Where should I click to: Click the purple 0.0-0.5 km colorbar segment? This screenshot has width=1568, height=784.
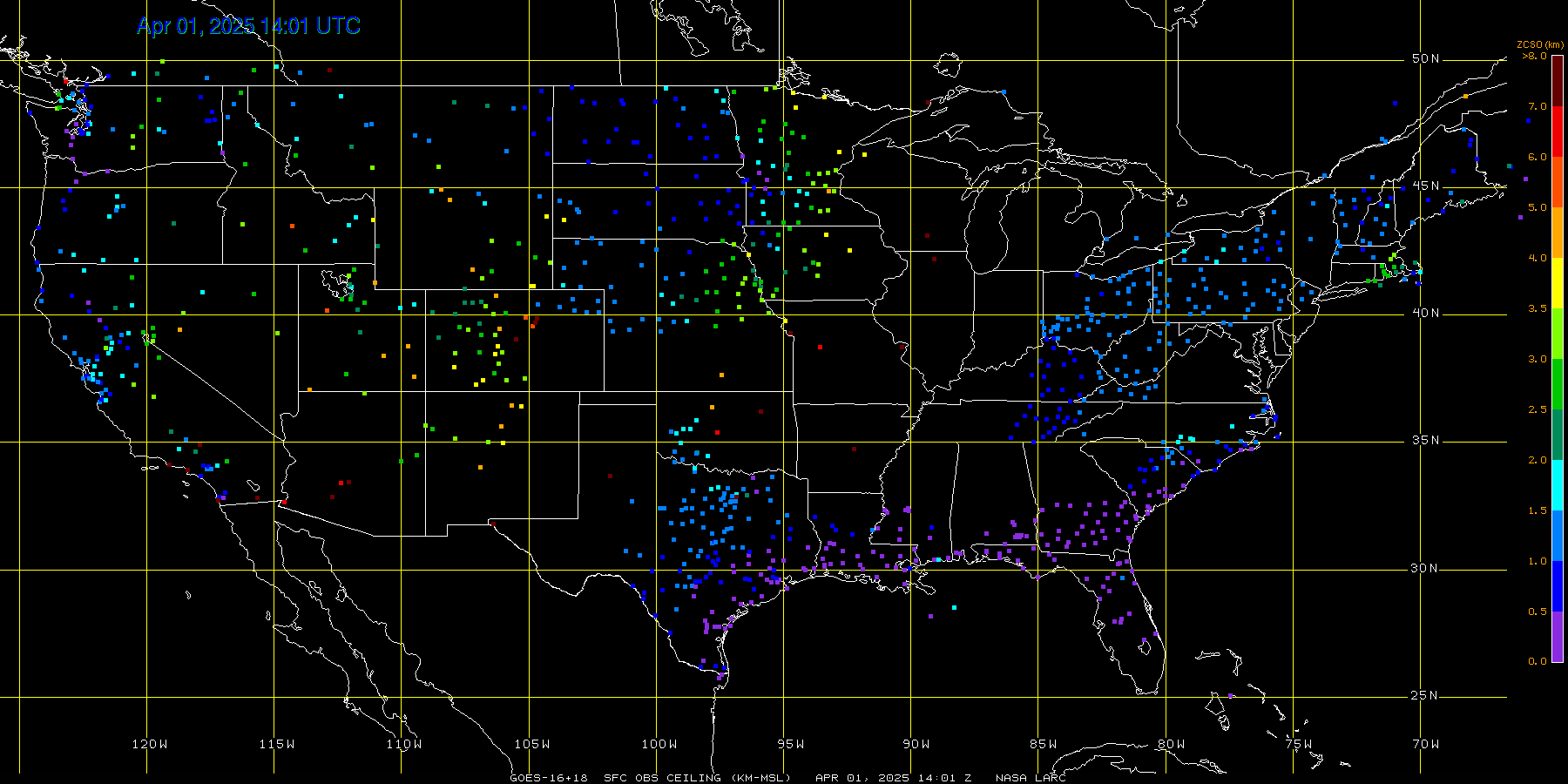[x=1558, y=637]
